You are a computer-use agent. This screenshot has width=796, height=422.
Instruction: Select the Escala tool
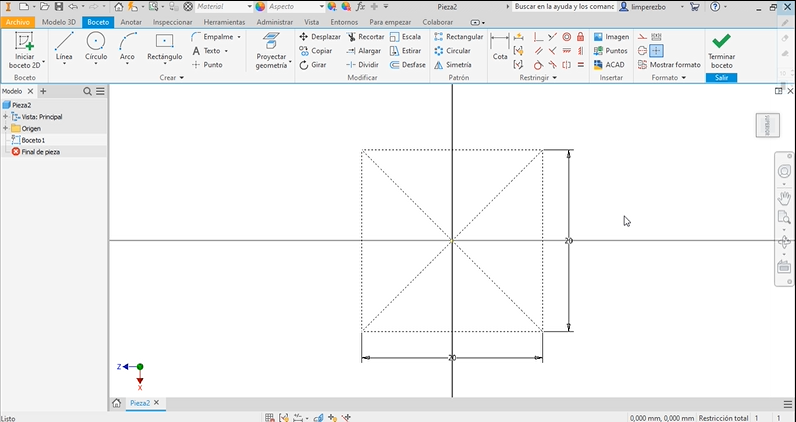tap(406, 37)
